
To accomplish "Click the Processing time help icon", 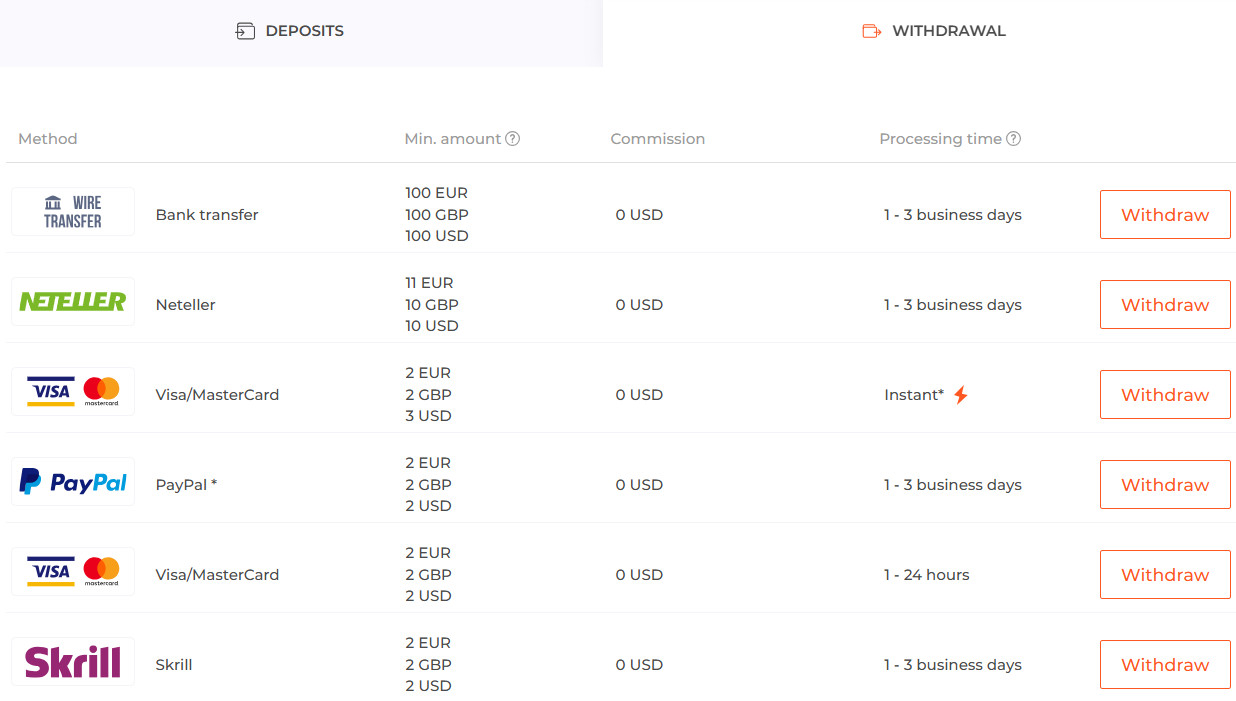I will click(1013, 139).
